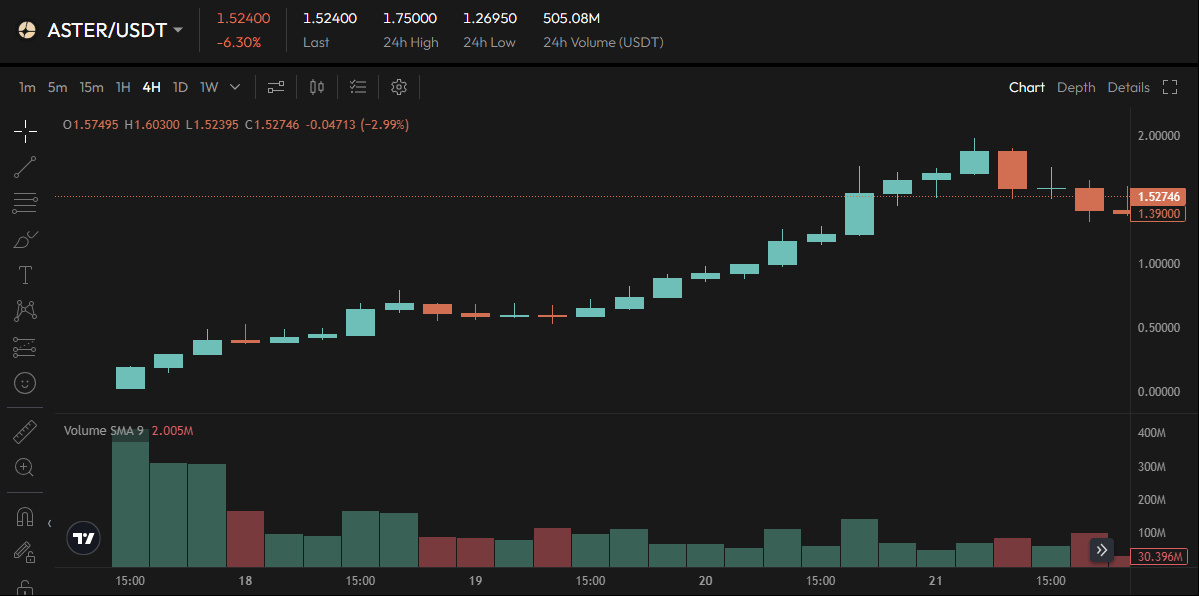Open the candlestick chart type selector
Image resolution: width=1199 pixels, height=596 pixels.
pyautogui.click(x=317, y=87)
